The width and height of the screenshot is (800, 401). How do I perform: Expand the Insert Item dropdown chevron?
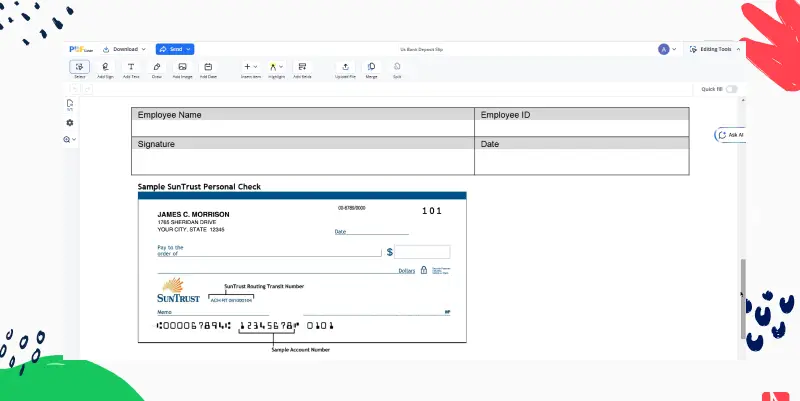tap(256, 67)
